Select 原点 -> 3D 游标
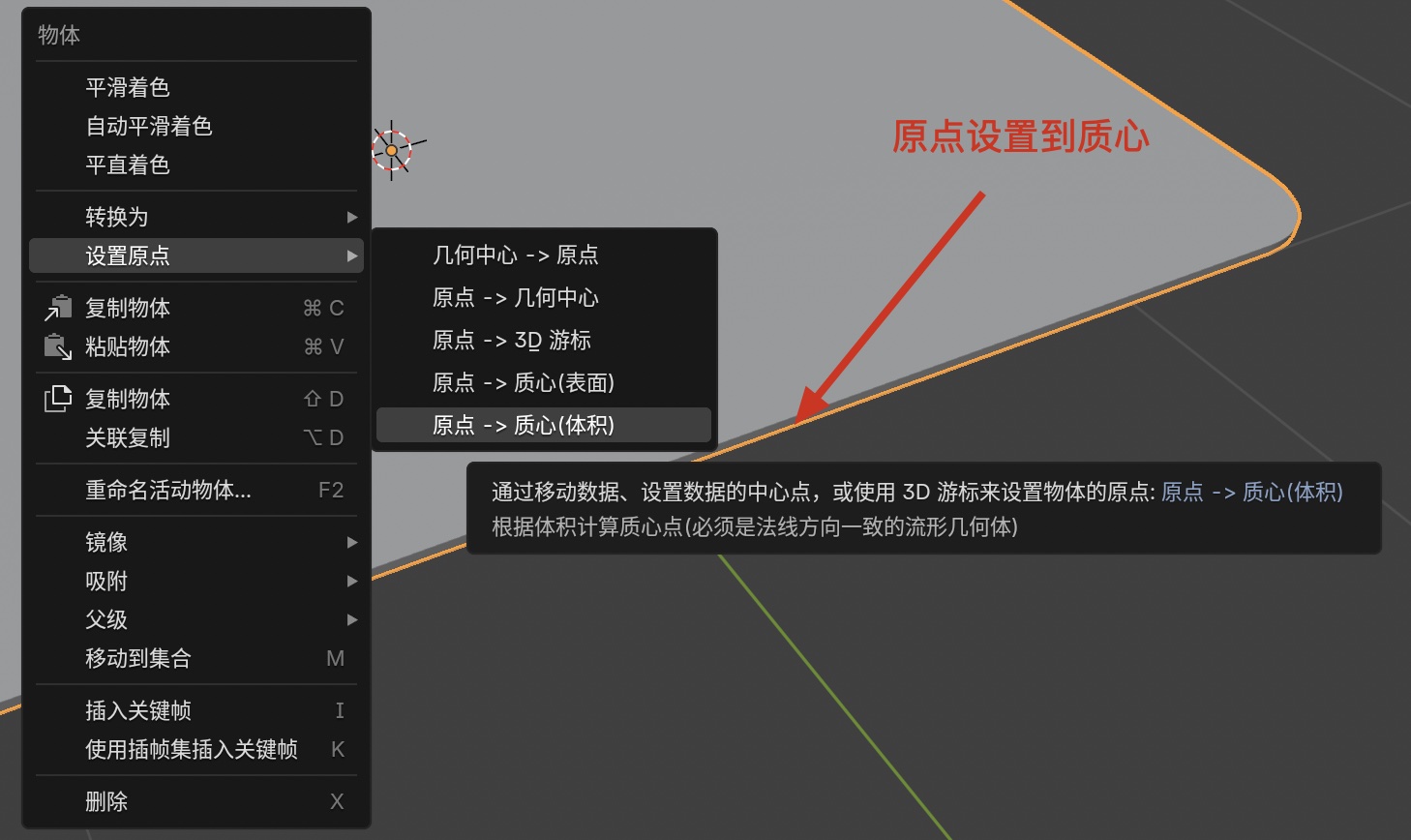 coord(510,340)
